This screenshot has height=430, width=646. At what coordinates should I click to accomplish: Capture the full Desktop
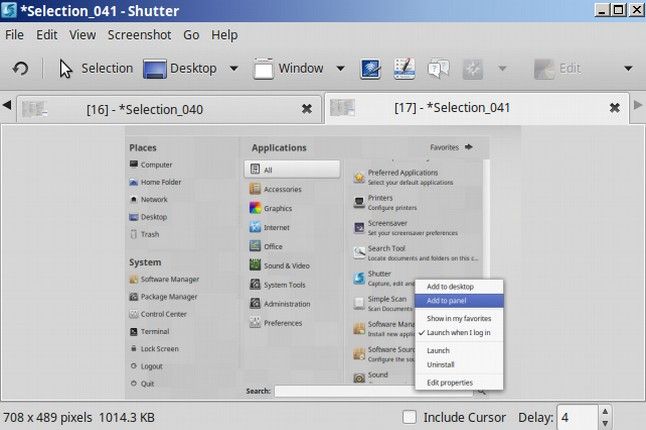(180, 68)
